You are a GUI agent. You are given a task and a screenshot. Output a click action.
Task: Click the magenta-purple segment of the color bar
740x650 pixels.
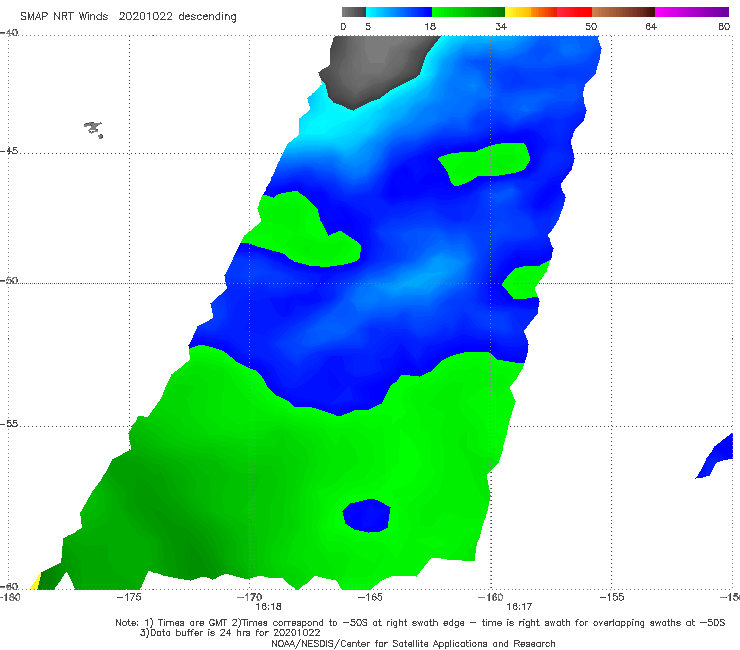click(x=692, y=12)
